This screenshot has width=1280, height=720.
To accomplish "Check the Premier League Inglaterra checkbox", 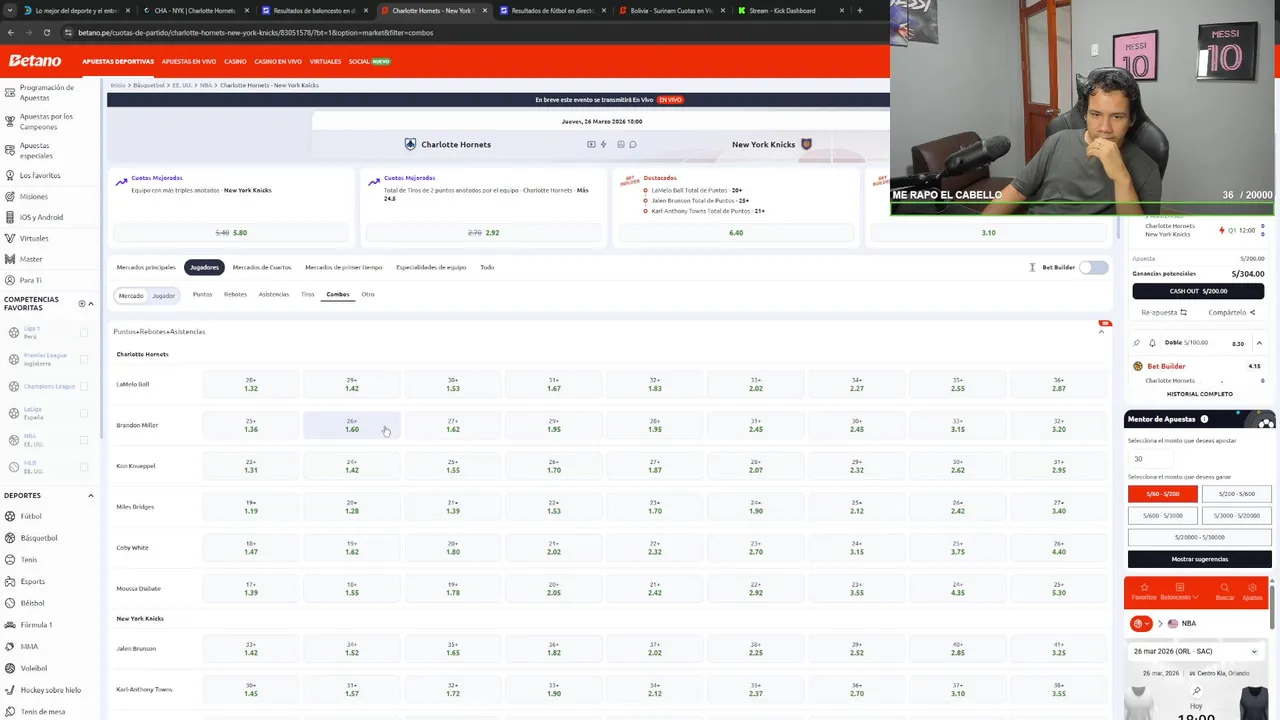I will 84,359.
